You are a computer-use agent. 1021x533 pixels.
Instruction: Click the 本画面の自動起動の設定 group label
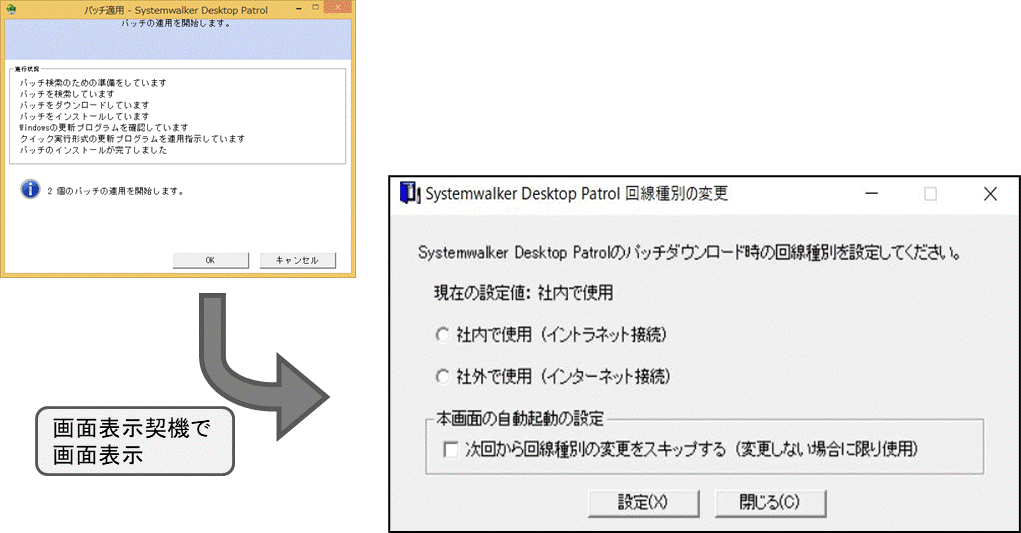point(514,417)
